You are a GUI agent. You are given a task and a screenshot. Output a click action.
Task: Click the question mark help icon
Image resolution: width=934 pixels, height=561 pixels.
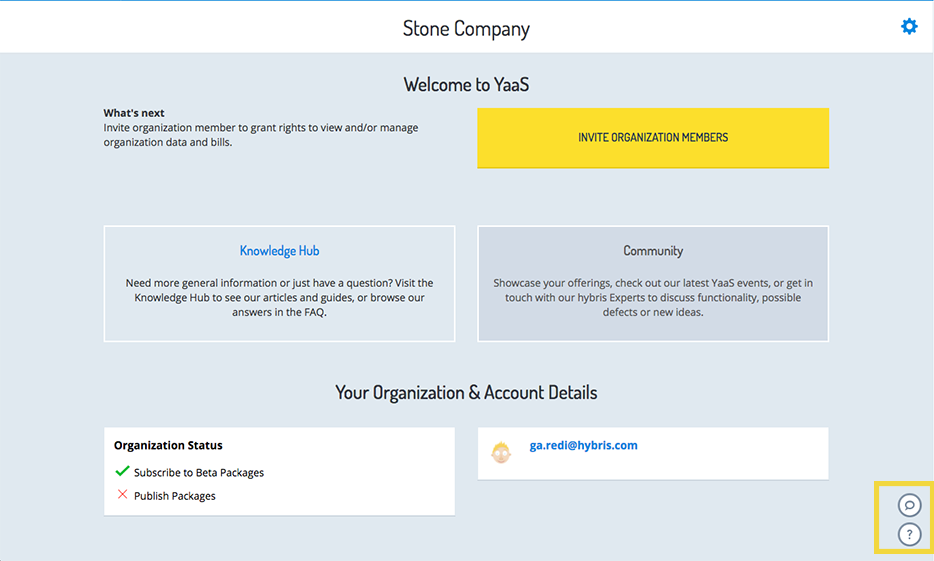(910, 534)
